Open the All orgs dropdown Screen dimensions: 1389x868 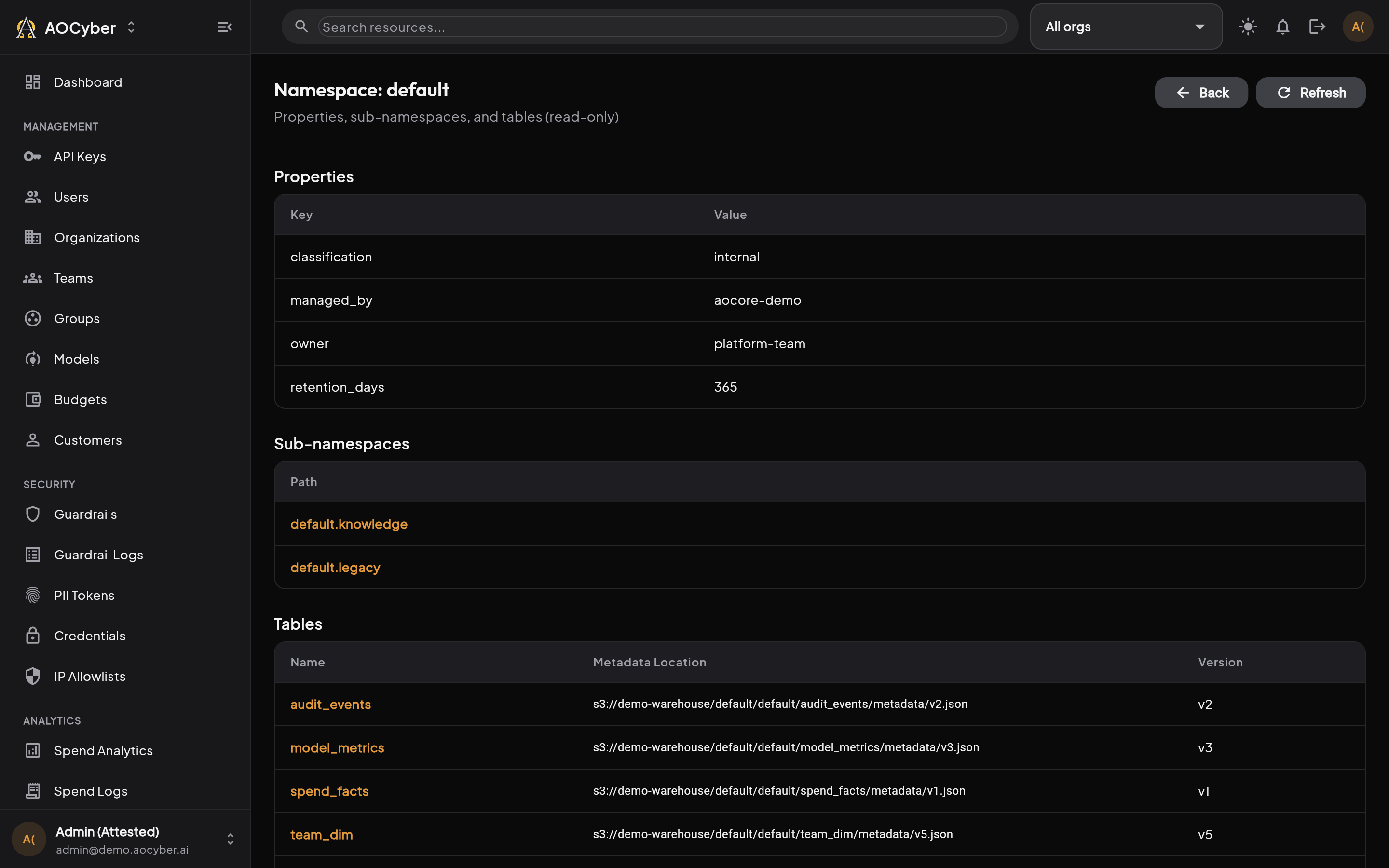click(1126, 27)
